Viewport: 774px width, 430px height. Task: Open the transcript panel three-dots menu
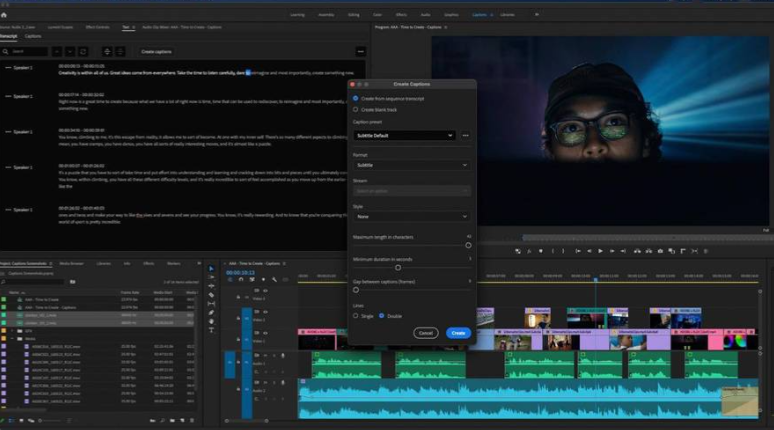[360, 51]
